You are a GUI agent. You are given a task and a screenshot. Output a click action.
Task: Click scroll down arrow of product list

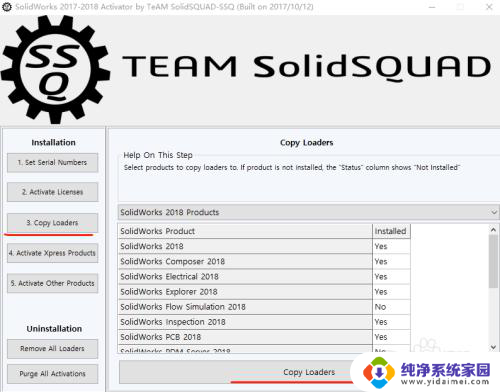click(x=493, y=347)
